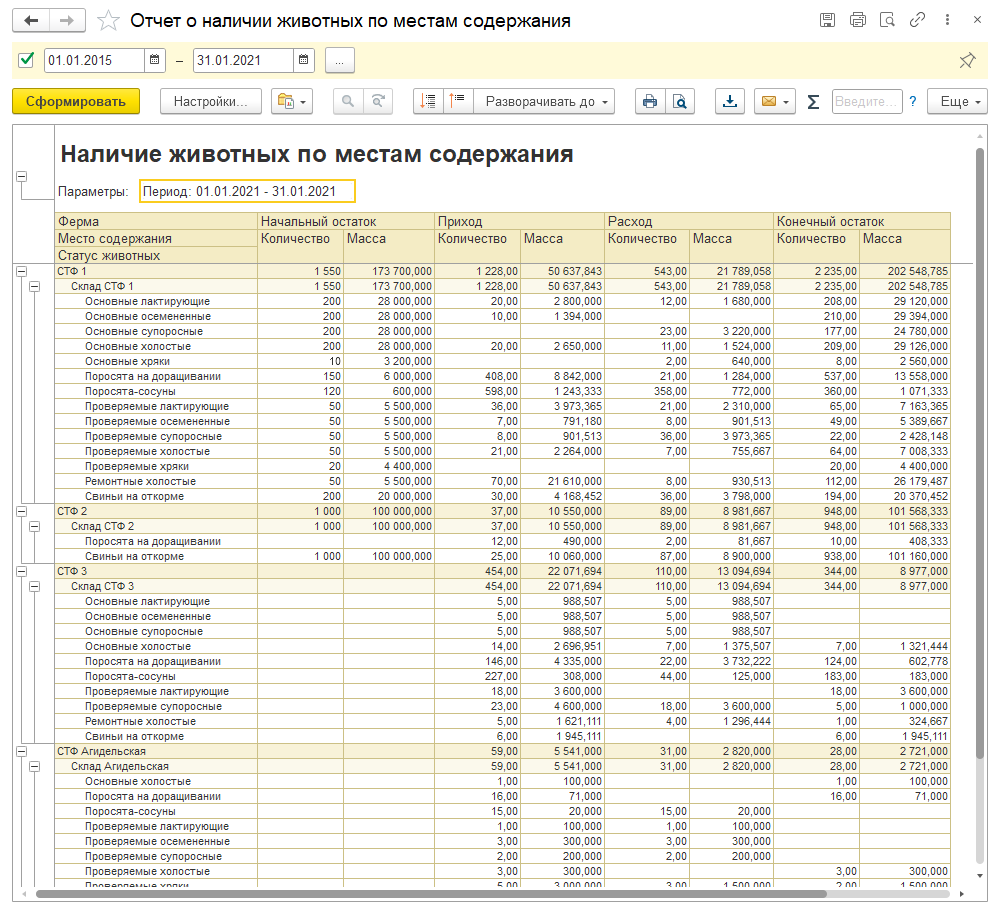Click the print icon in the toolbar
This screenshot has width=1004, height=914.
(650, 101)
